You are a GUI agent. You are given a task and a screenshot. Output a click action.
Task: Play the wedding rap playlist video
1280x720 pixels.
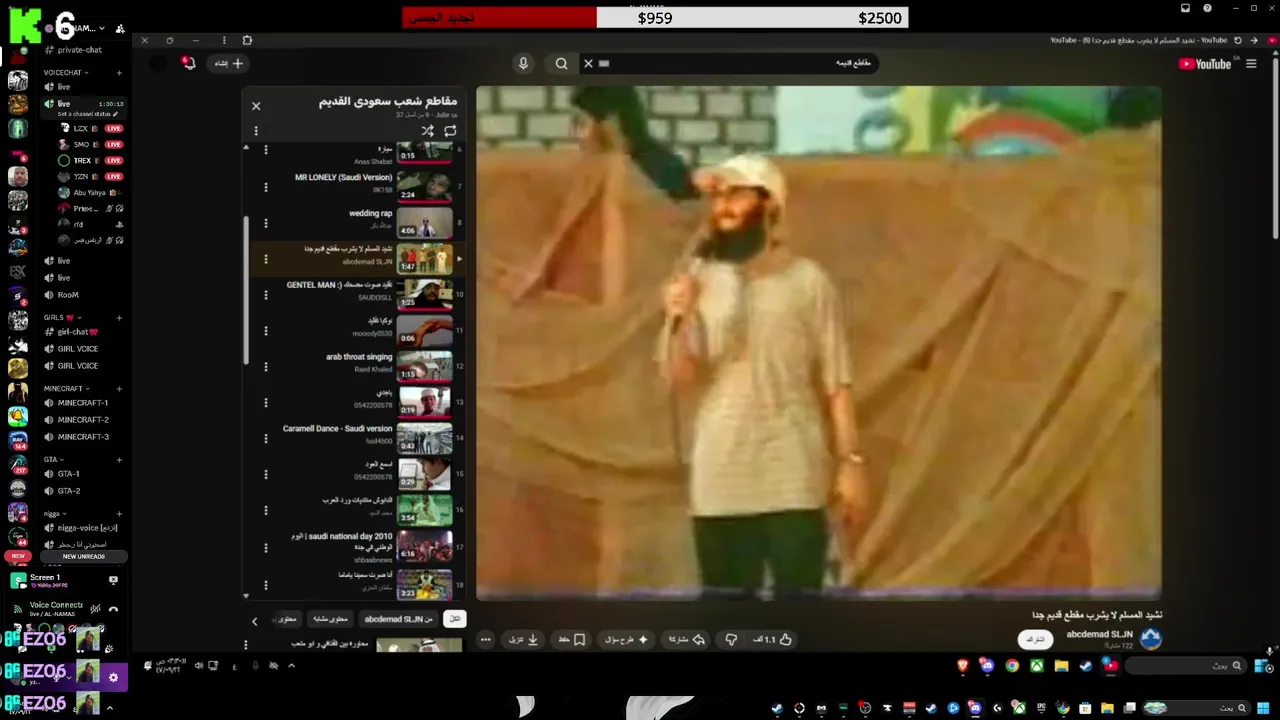[x=424, y=222]
